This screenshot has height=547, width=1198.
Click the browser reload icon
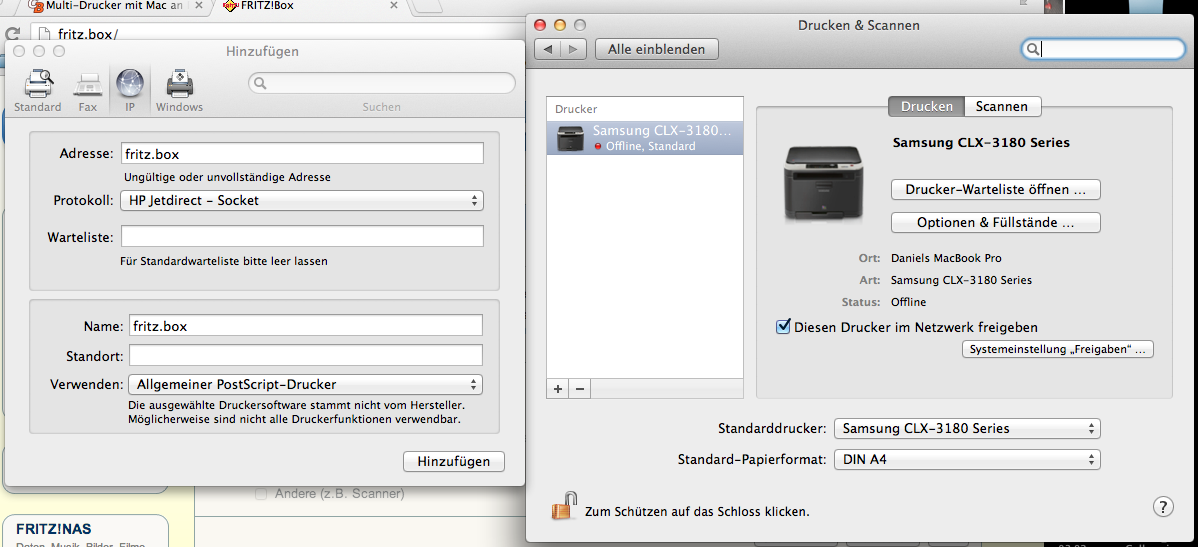[12, 34]
